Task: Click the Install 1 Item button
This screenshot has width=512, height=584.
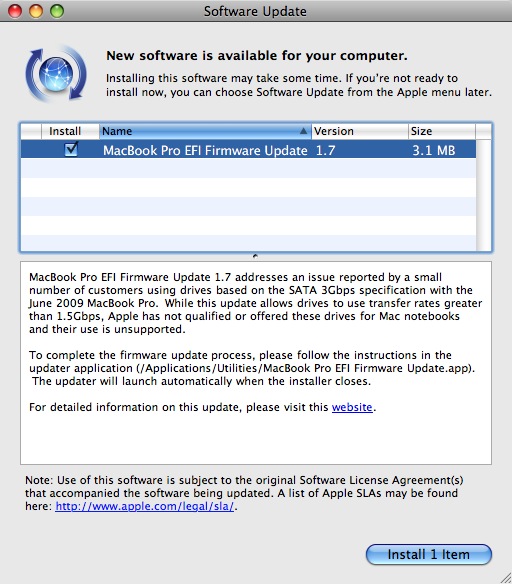Action: click(429, 554)
